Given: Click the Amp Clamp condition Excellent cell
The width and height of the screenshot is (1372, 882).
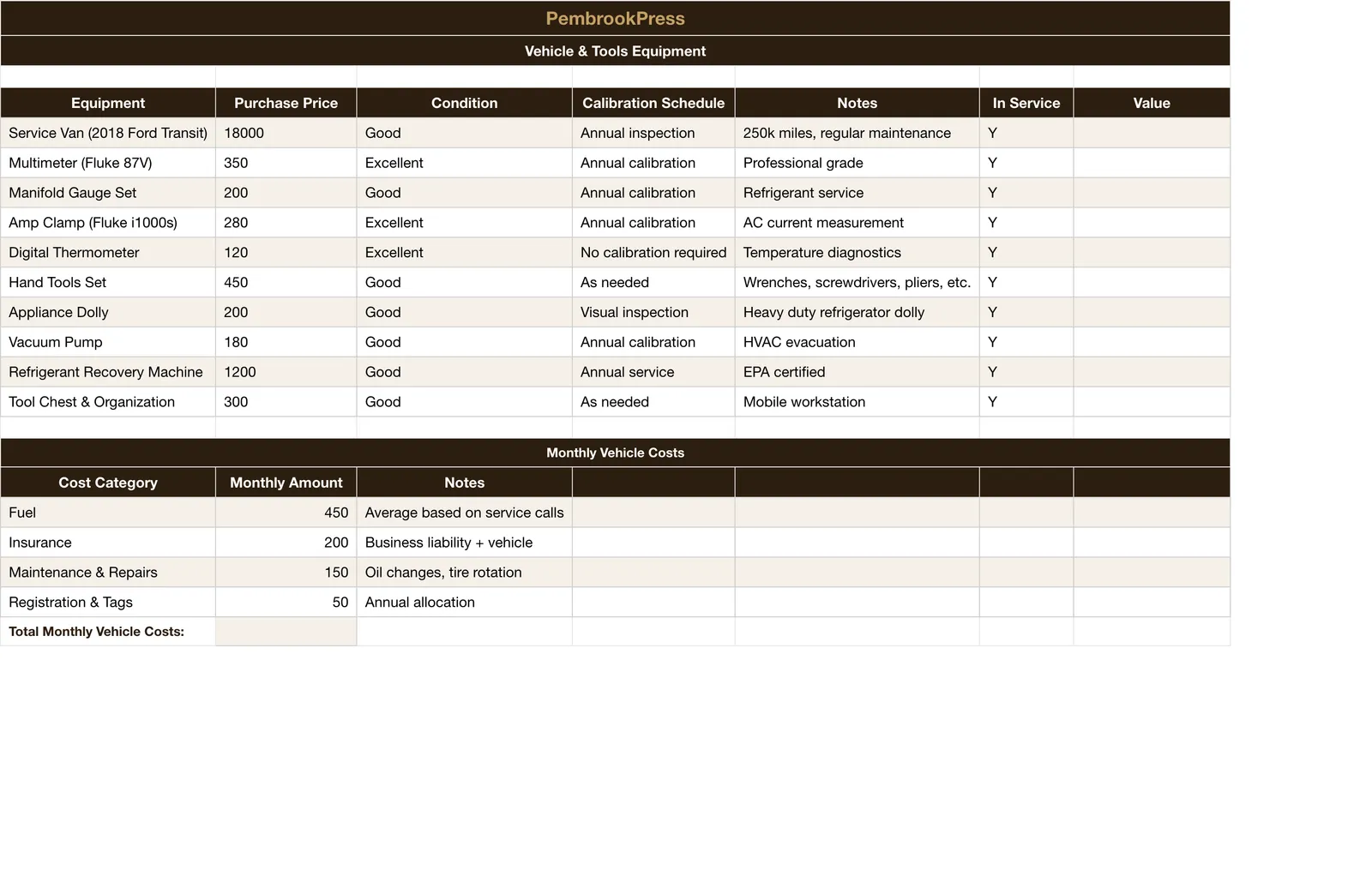Looking at the screenshot, I should coord(464,223).
